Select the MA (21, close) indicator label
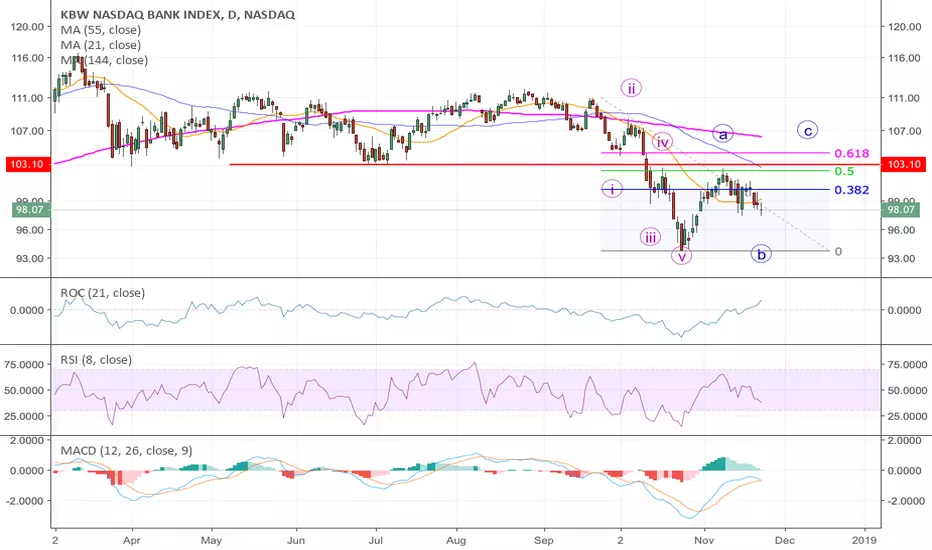932x550 pixels. point(100,45)
